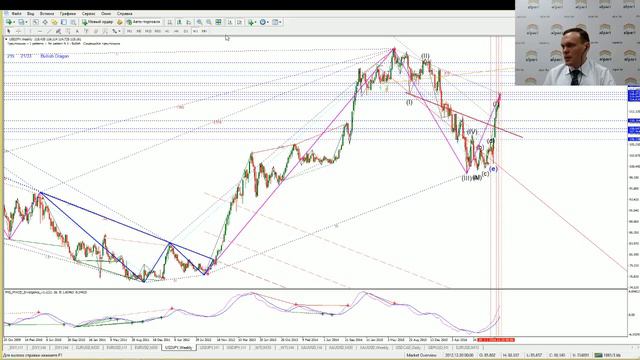The image size is (640, 360).
Task: Switch chart to candlesticks
Action: click(x=179, y=22)
